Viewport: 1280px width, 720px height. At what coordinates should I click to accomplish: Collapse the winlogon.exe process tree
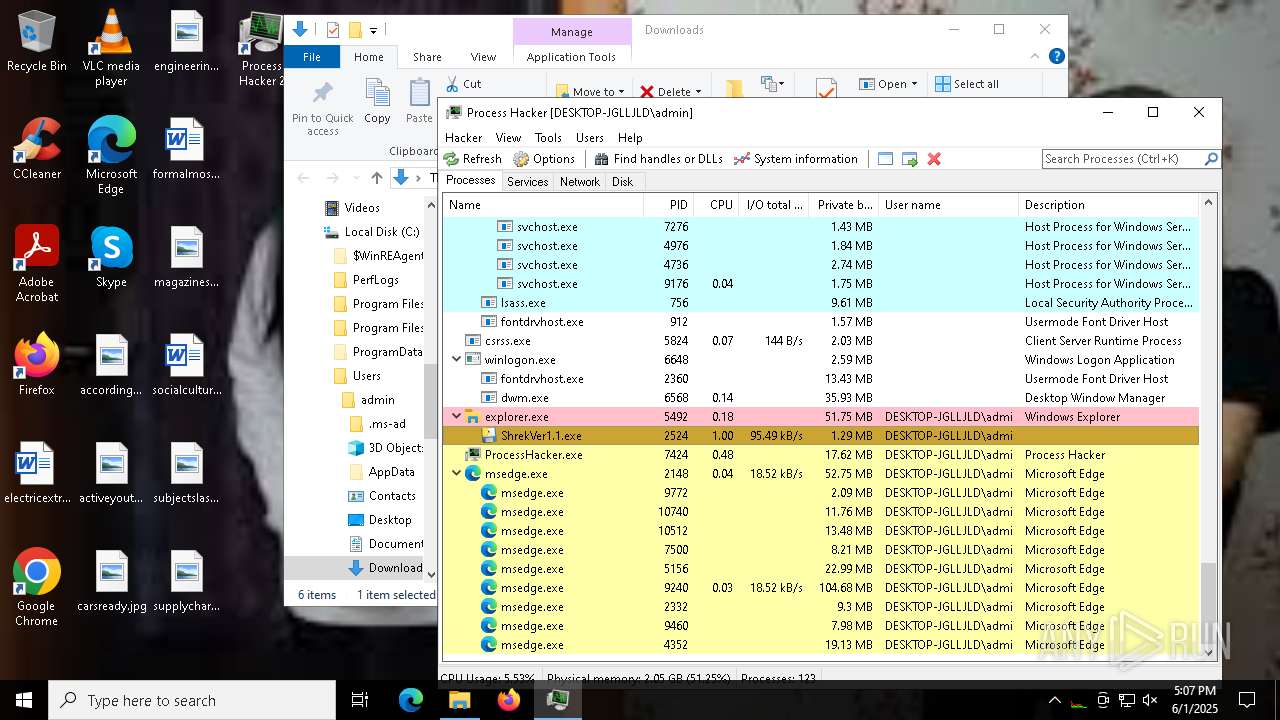click(458, 360)
